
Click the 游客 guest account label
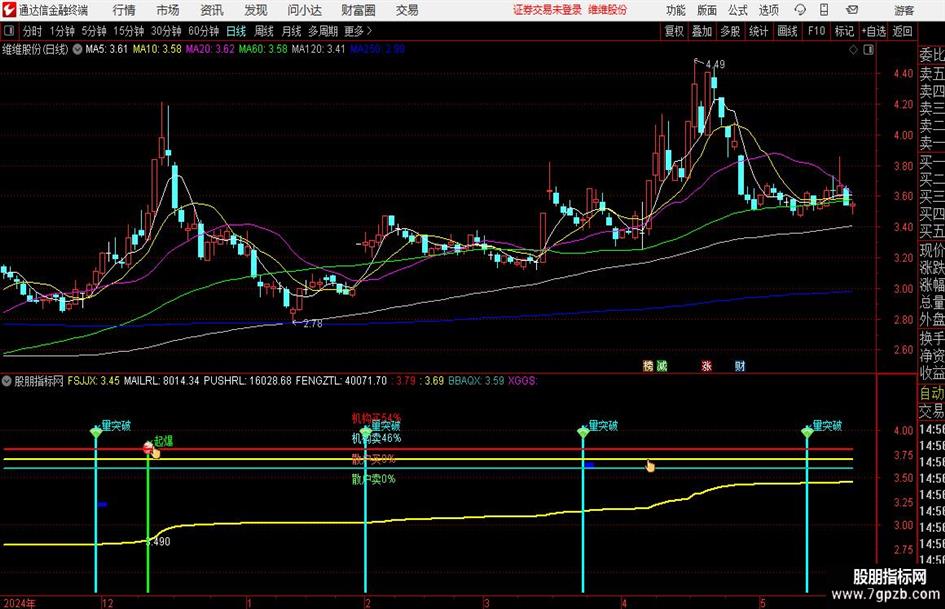pyautogui.click(x=903, y=10)
